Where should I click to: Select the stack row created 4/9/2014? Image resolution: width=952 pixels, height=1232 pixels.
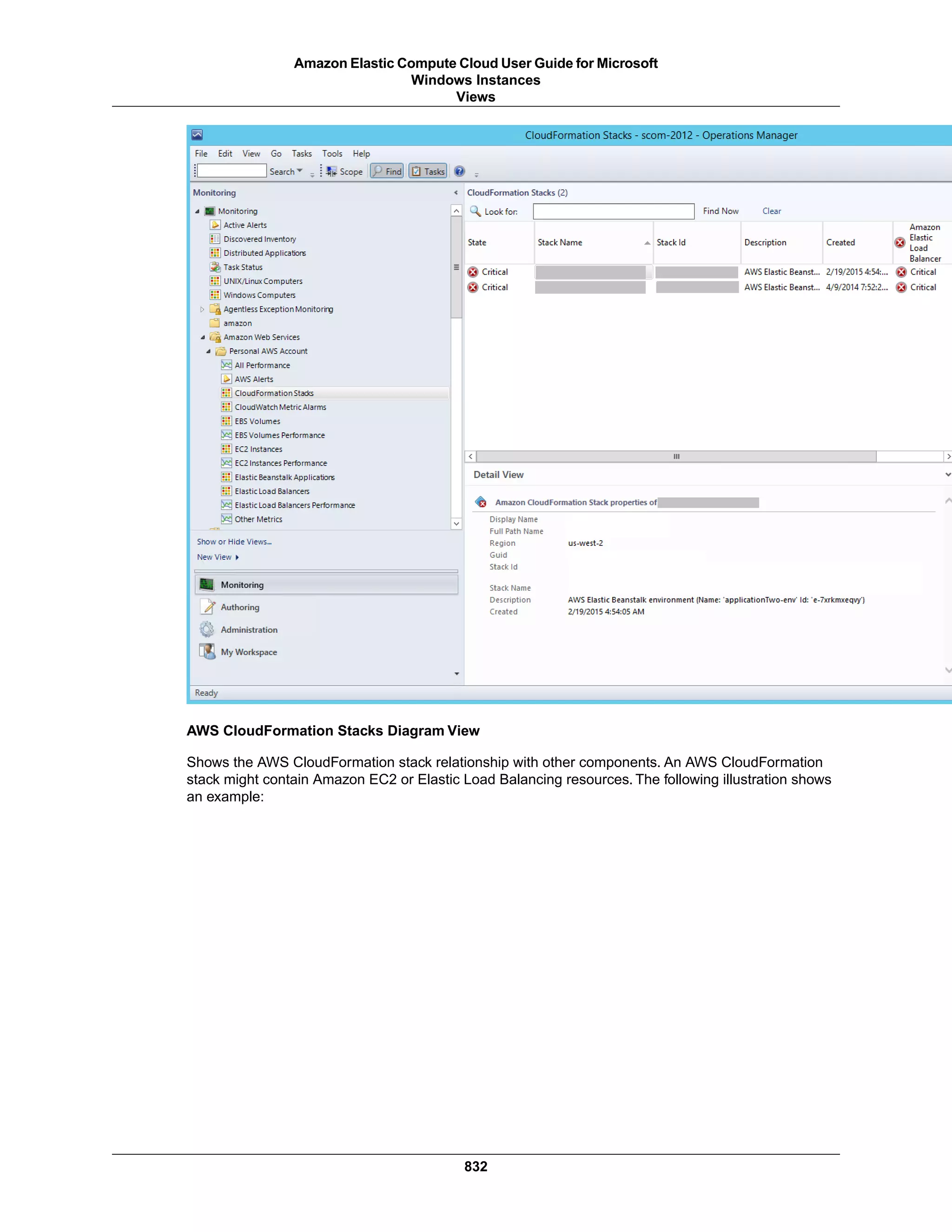pyautogui.click(x=708, y=287)
